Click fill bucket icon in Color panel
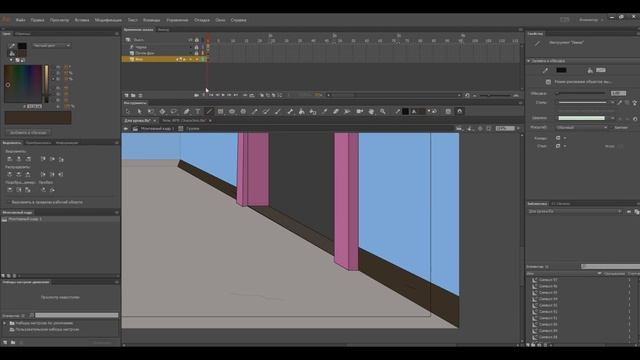The height and width of the screenshot is (360, 640). (x=12, y=53)
